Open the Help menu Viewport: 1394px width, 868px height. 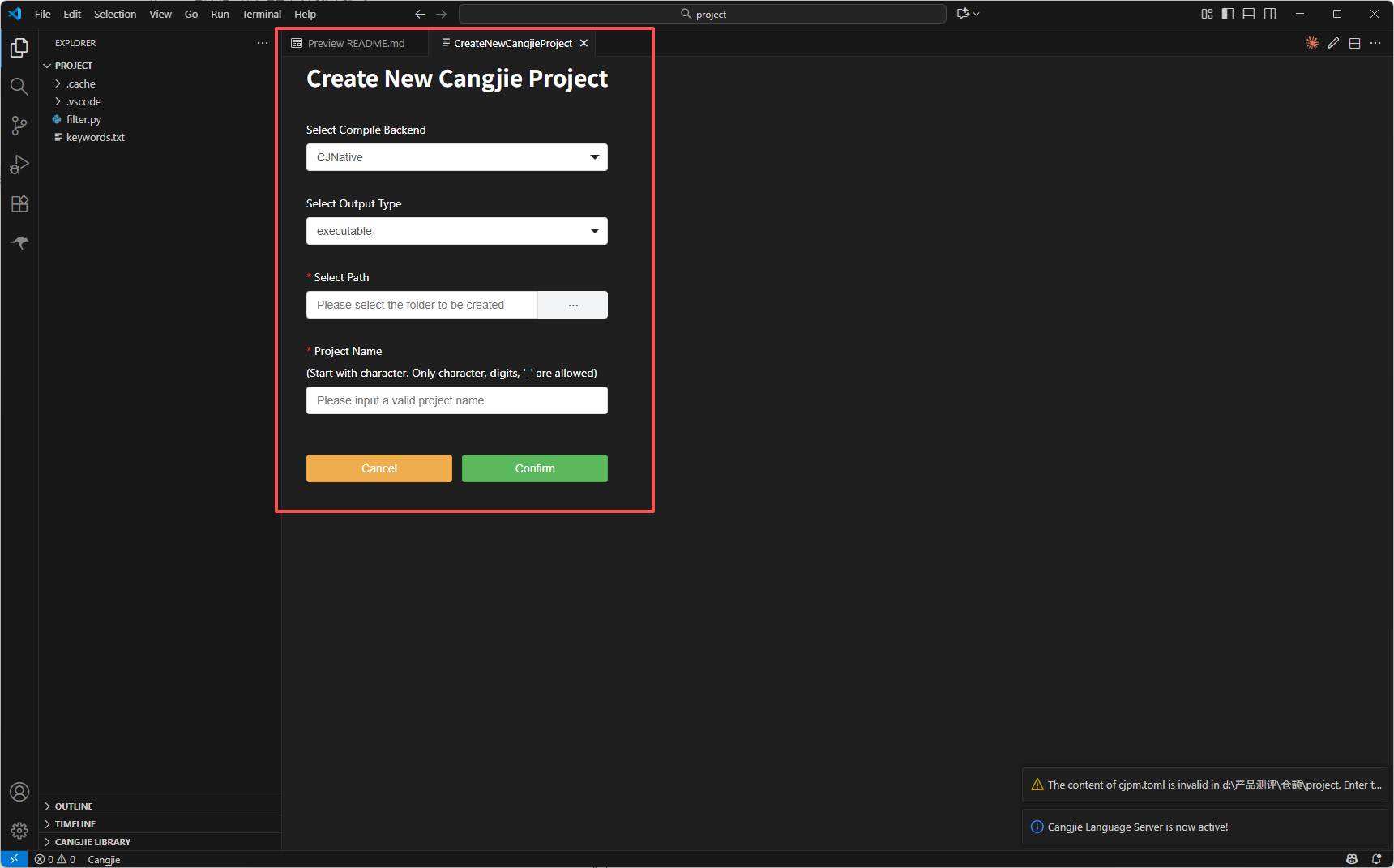point(305,14)
